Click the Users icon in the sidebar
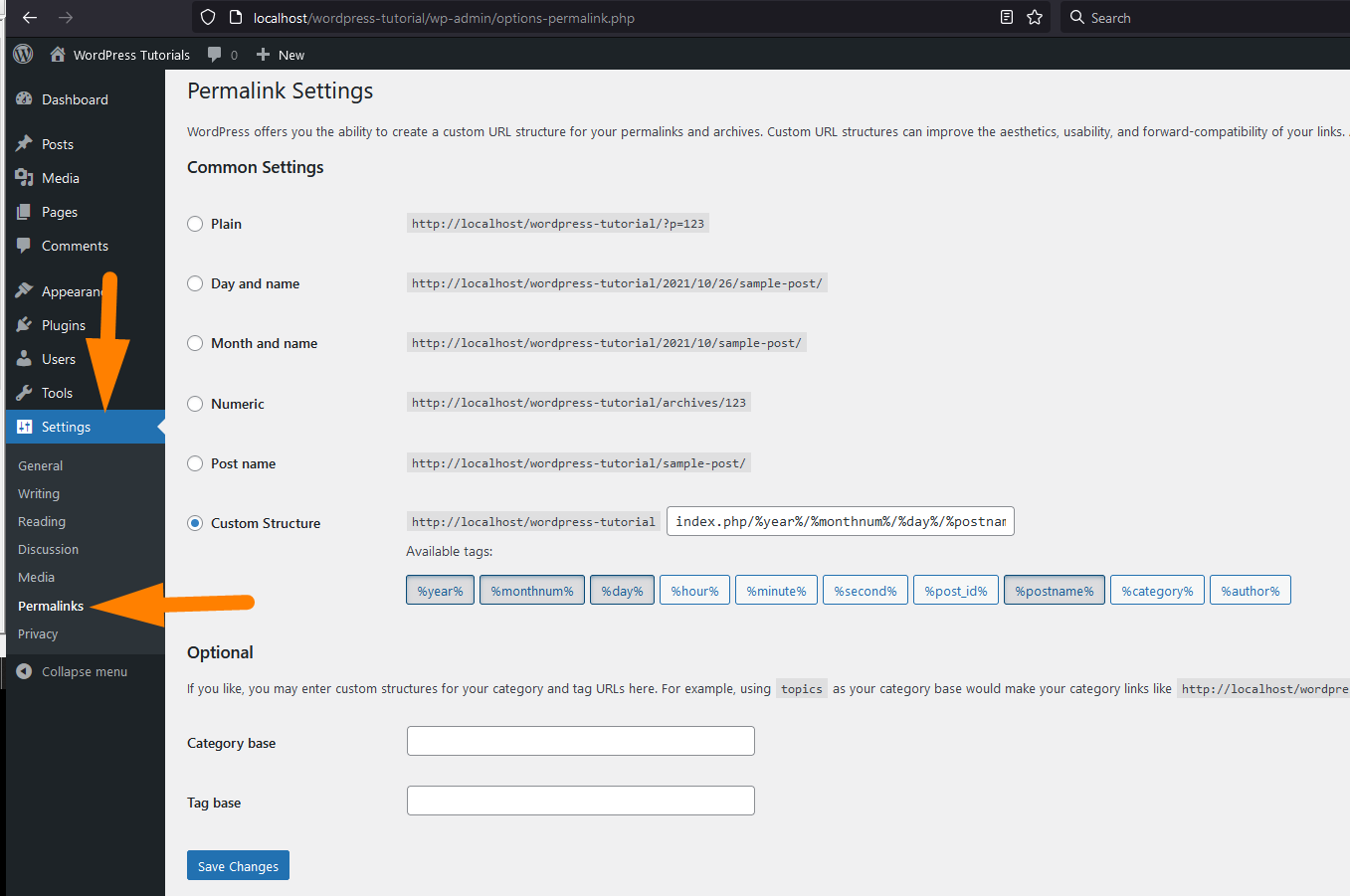This screenshot has height=896, width=1350. (24, 358)
